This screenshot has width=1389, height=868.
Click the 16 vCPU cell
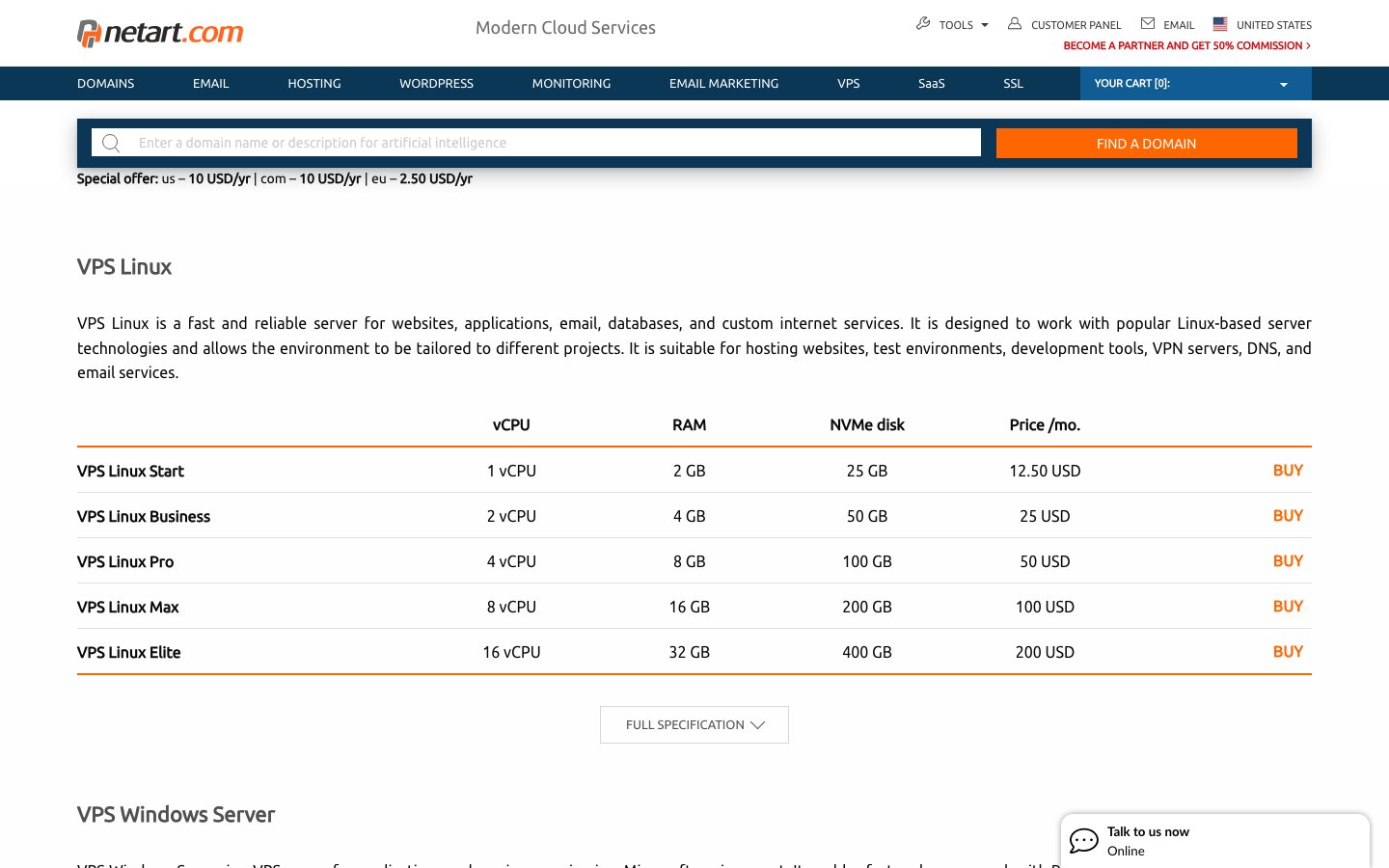(511, 653)
